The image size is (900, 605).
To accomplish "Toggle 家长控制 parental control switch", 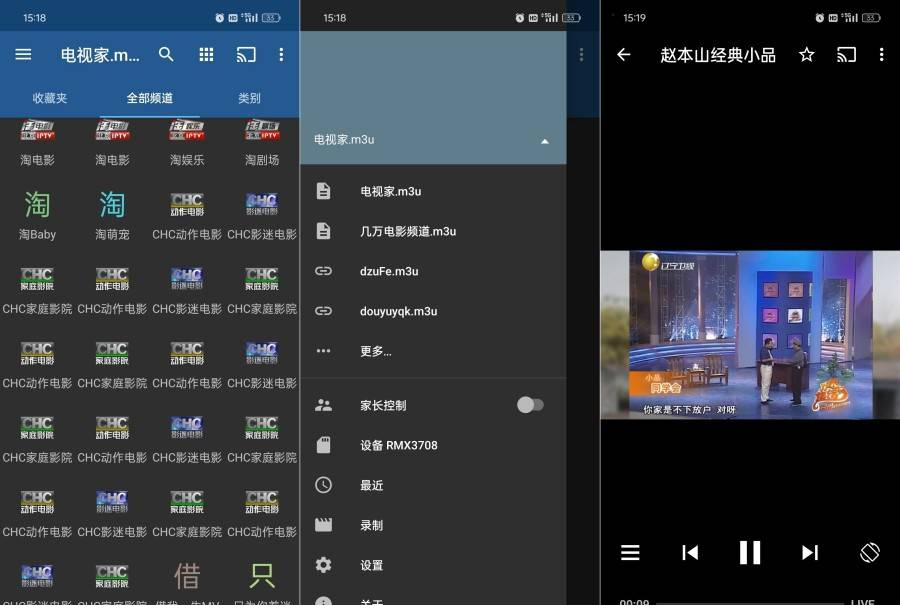I will [x=530, y=405].
